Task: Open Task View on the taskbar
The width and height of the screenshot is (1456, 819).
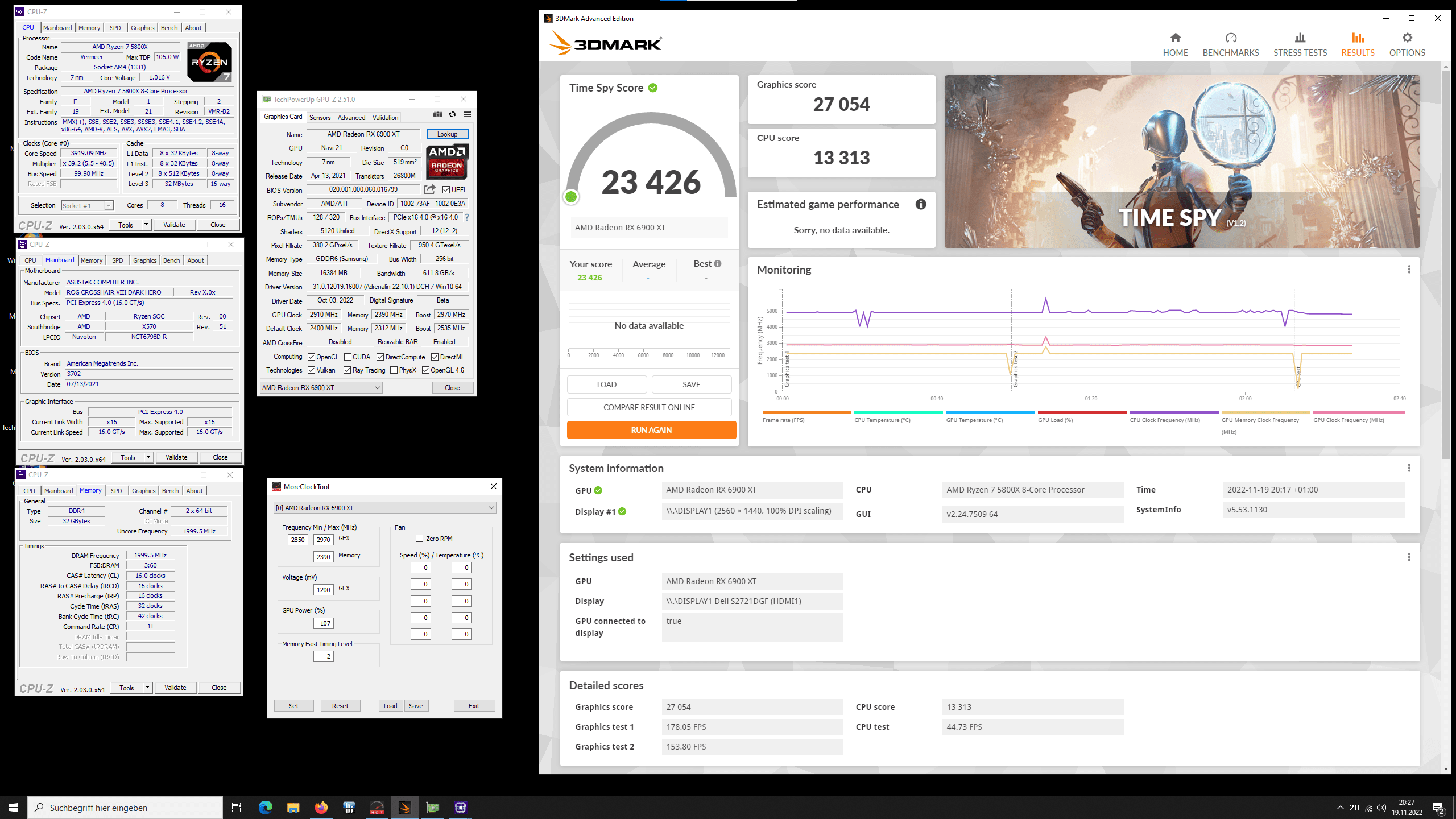Action: 237,808
